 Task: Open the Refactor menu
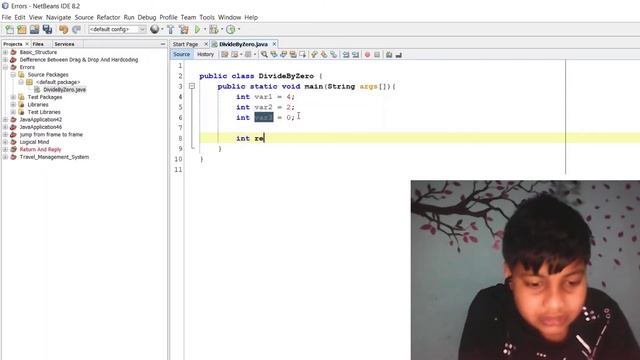coord(108,17)
